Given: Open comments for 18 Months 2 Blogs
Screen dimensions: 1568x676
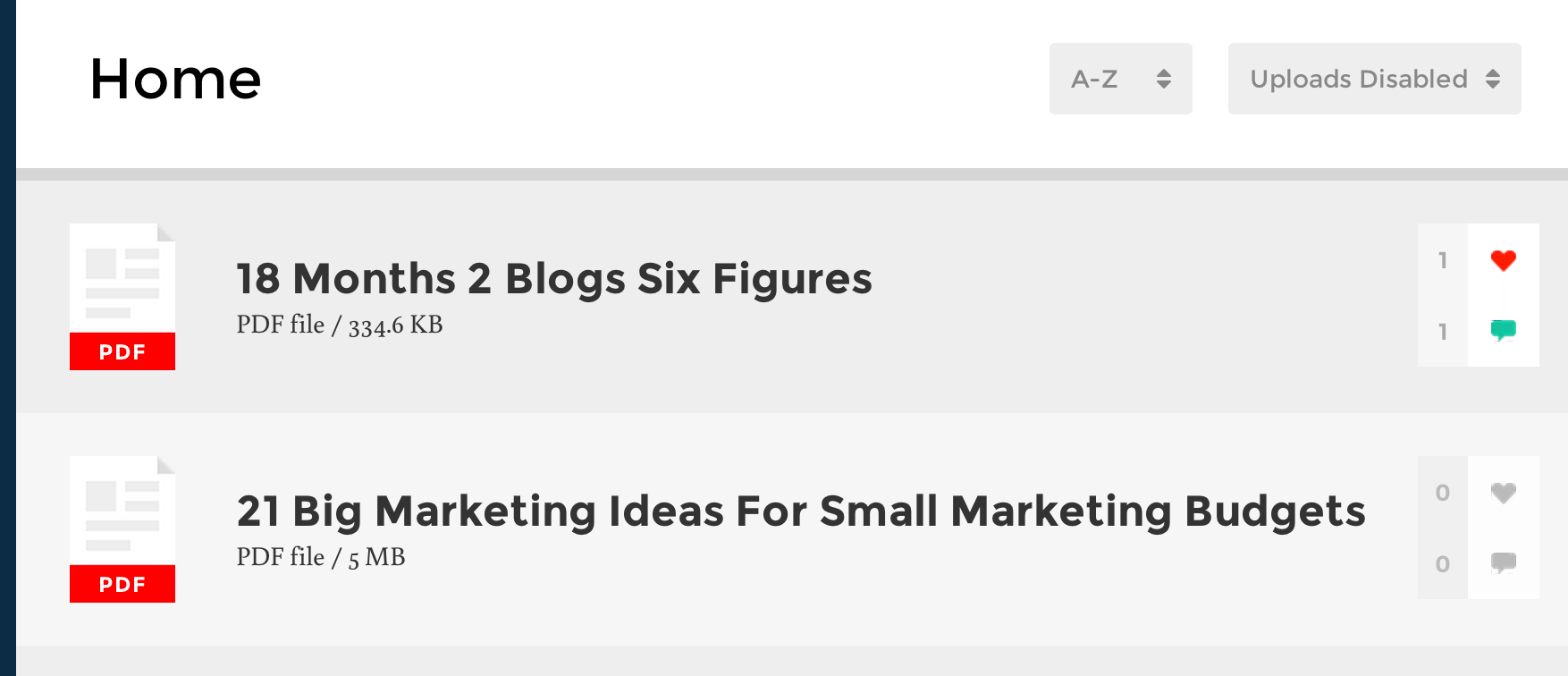Looking at the screenshot, I should point(1503,331).
